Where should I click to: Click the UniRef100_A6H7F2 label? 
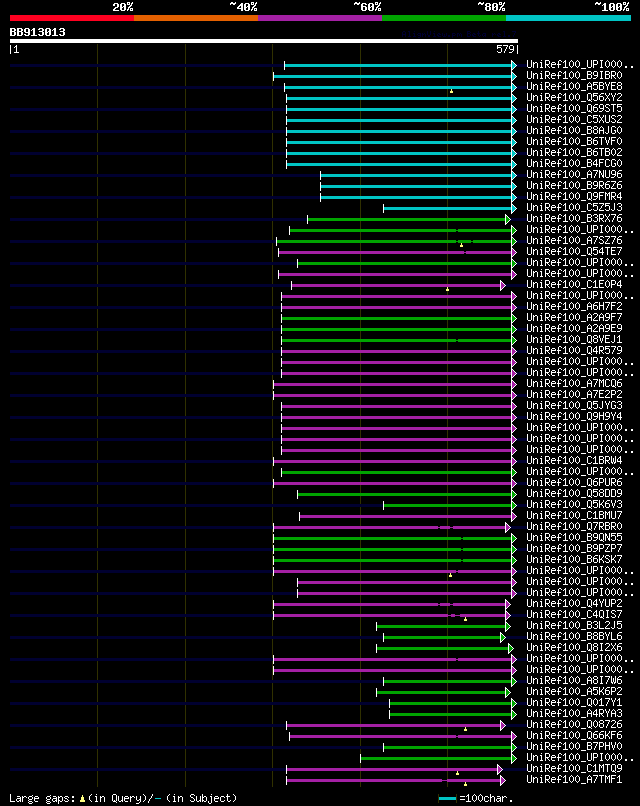click(574, 306)
